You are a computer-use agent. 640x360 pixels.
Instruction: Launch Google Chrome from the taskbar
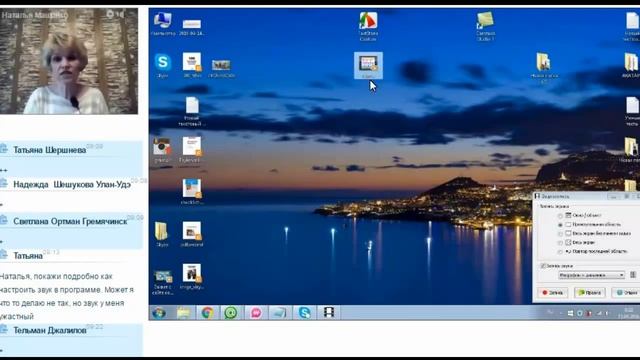(207, 313)
